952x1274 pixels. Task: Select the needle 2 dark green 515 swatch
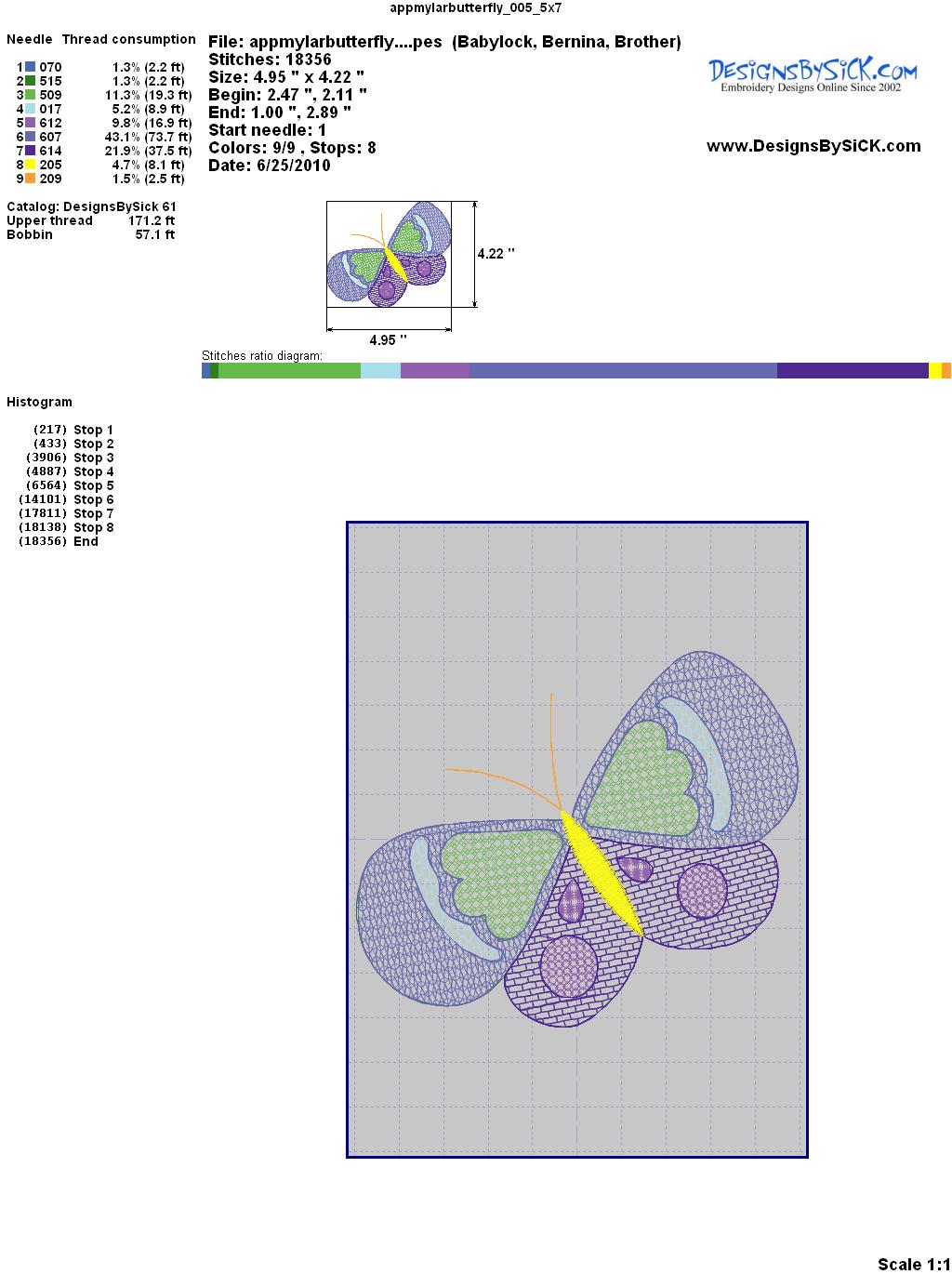pos(31,81)
